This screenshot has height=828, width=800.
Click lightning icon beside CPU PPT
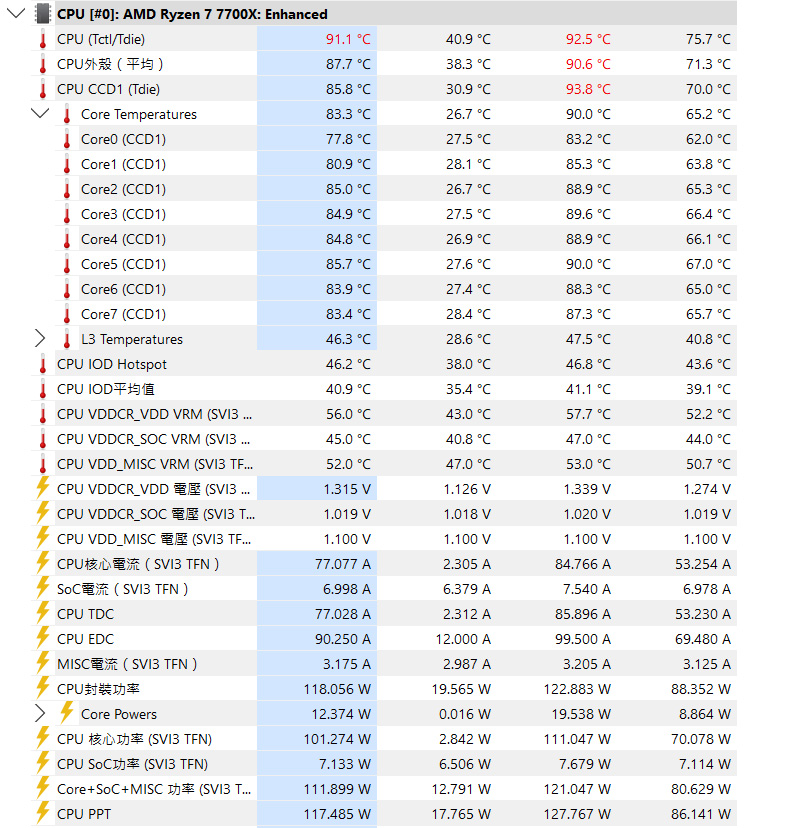click(43, 813)
